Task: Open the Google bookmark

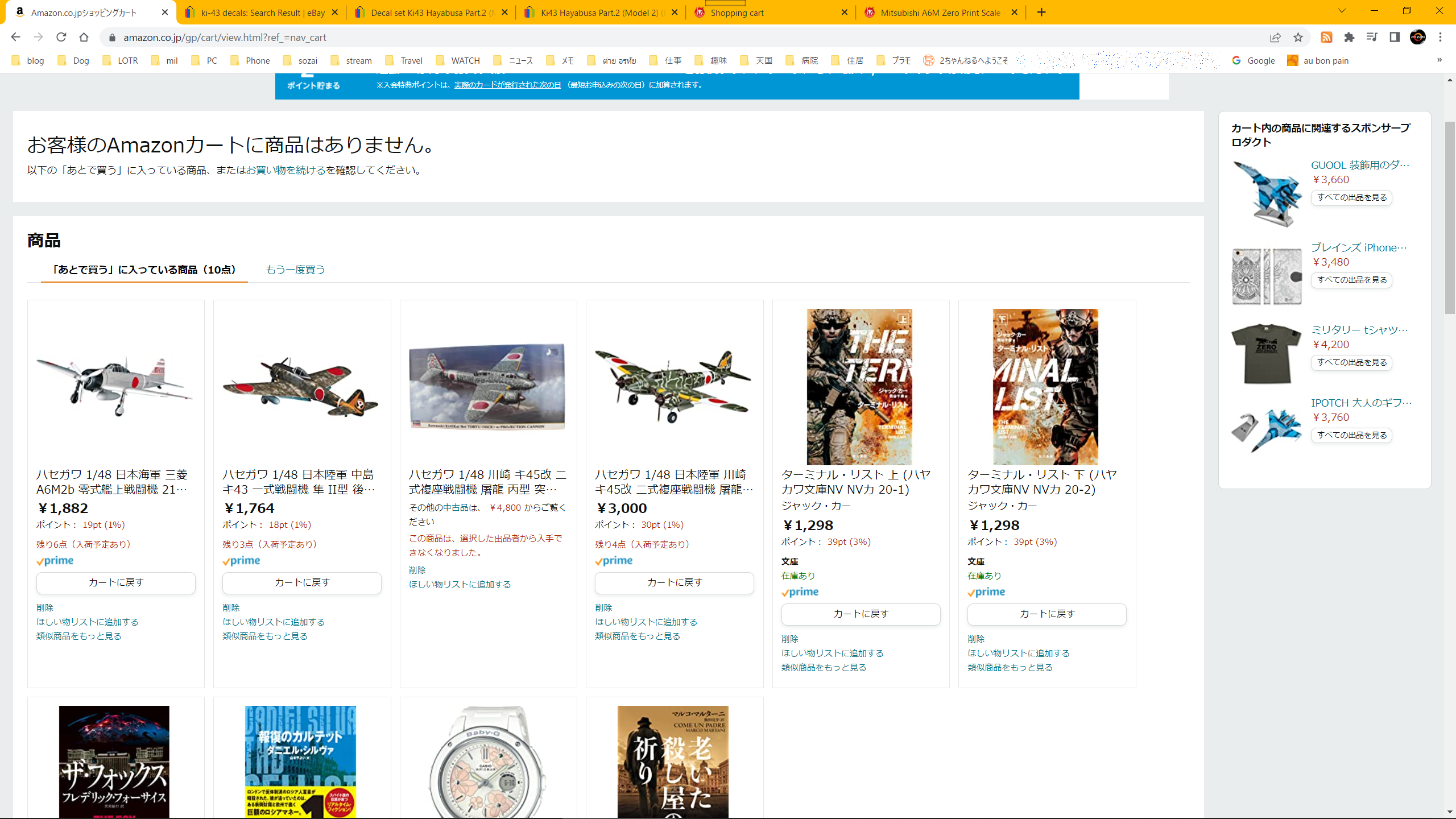Action: click(x=1254, y=60)
